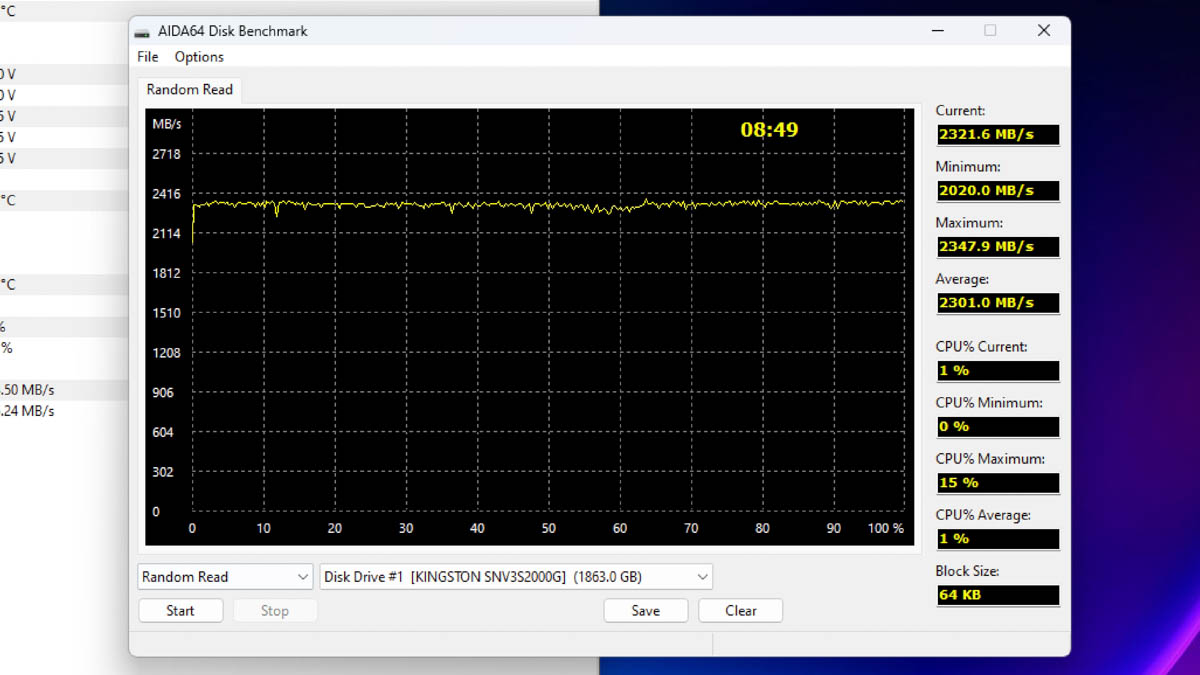Click the Stop button
This screenshot has height=675, width=1200.
pyautogui.click(x=275, y=611)
